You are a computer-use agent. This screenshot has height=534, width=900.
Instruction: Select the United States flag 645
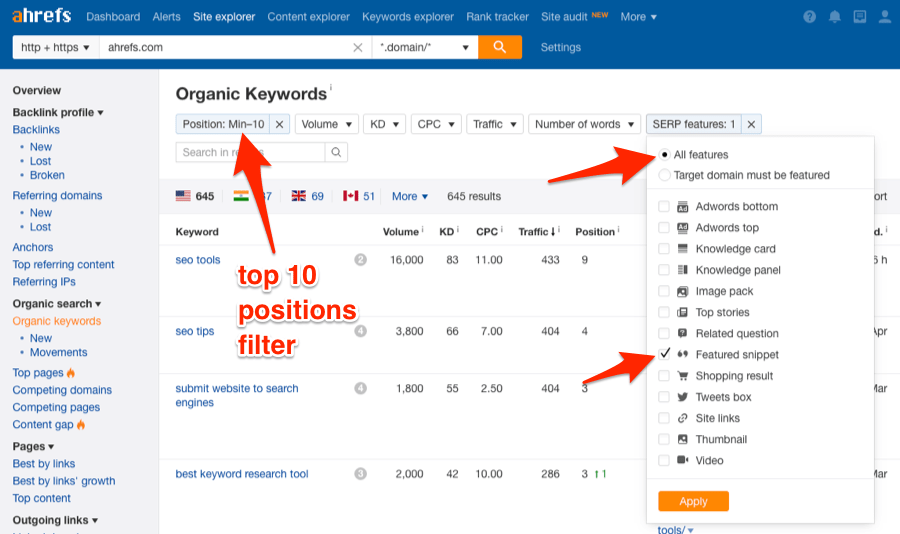pyautogui.click(x=195, y=196)
